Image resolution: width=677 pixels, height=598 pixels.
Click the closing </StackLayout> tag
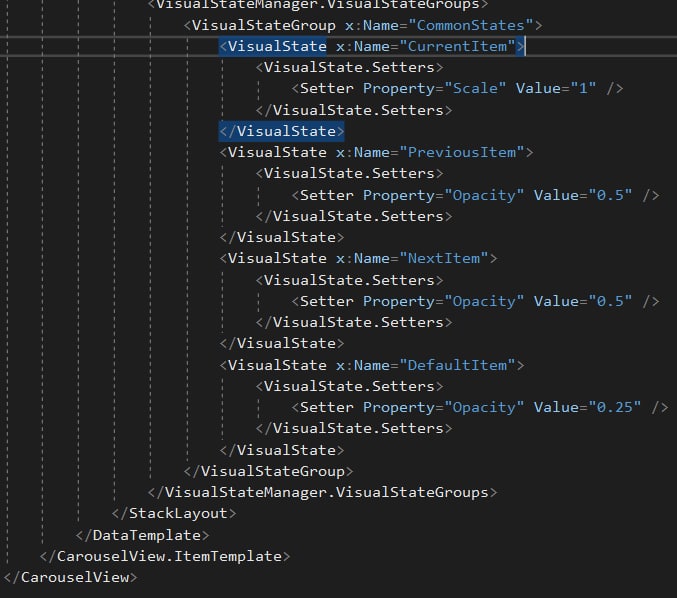tap(174, 513)
